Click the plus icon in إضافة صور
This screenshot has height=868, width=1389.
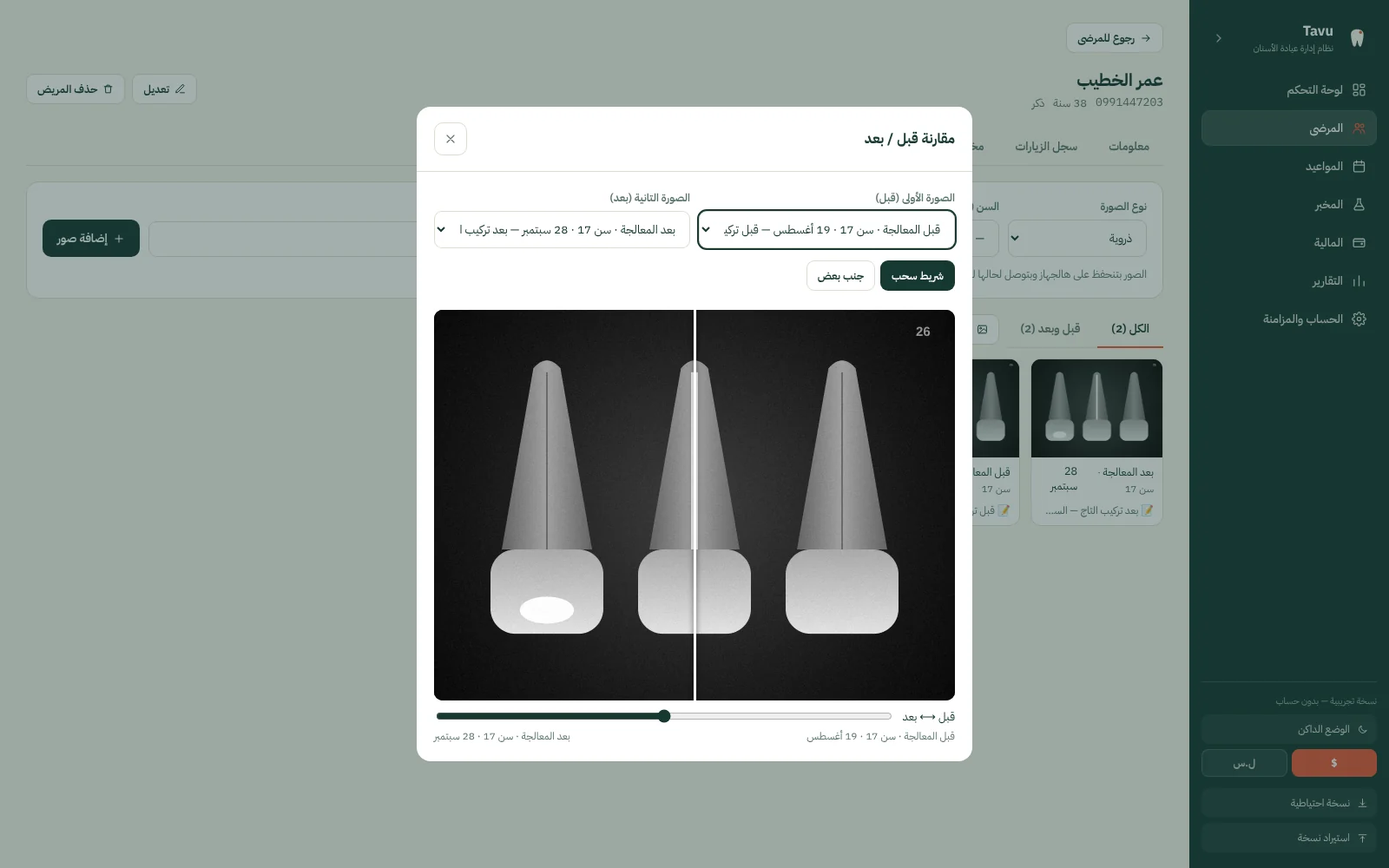119,238
